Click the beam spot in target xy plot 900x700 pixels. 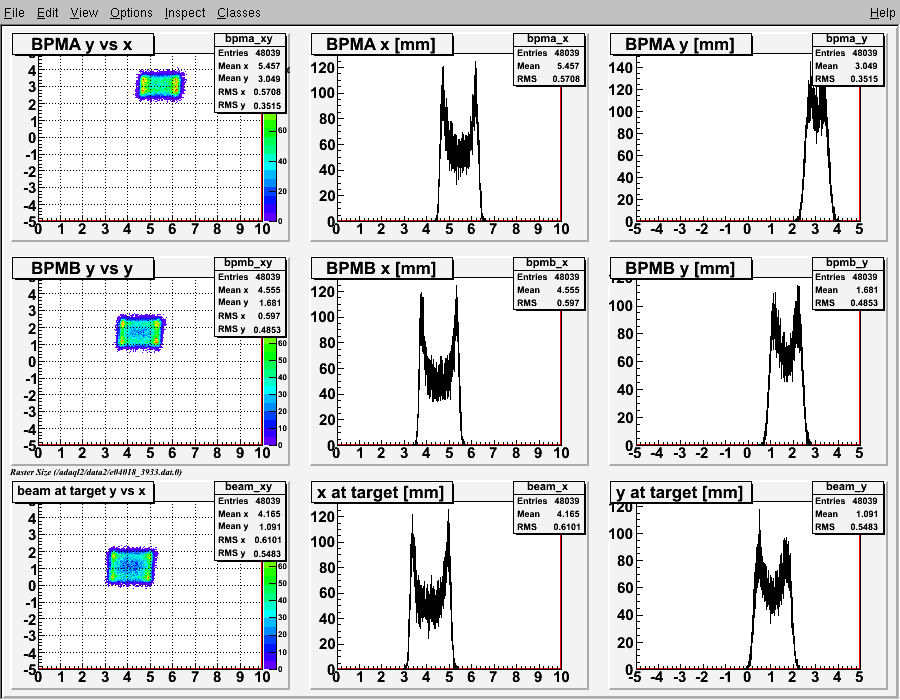tap(131, 566)
